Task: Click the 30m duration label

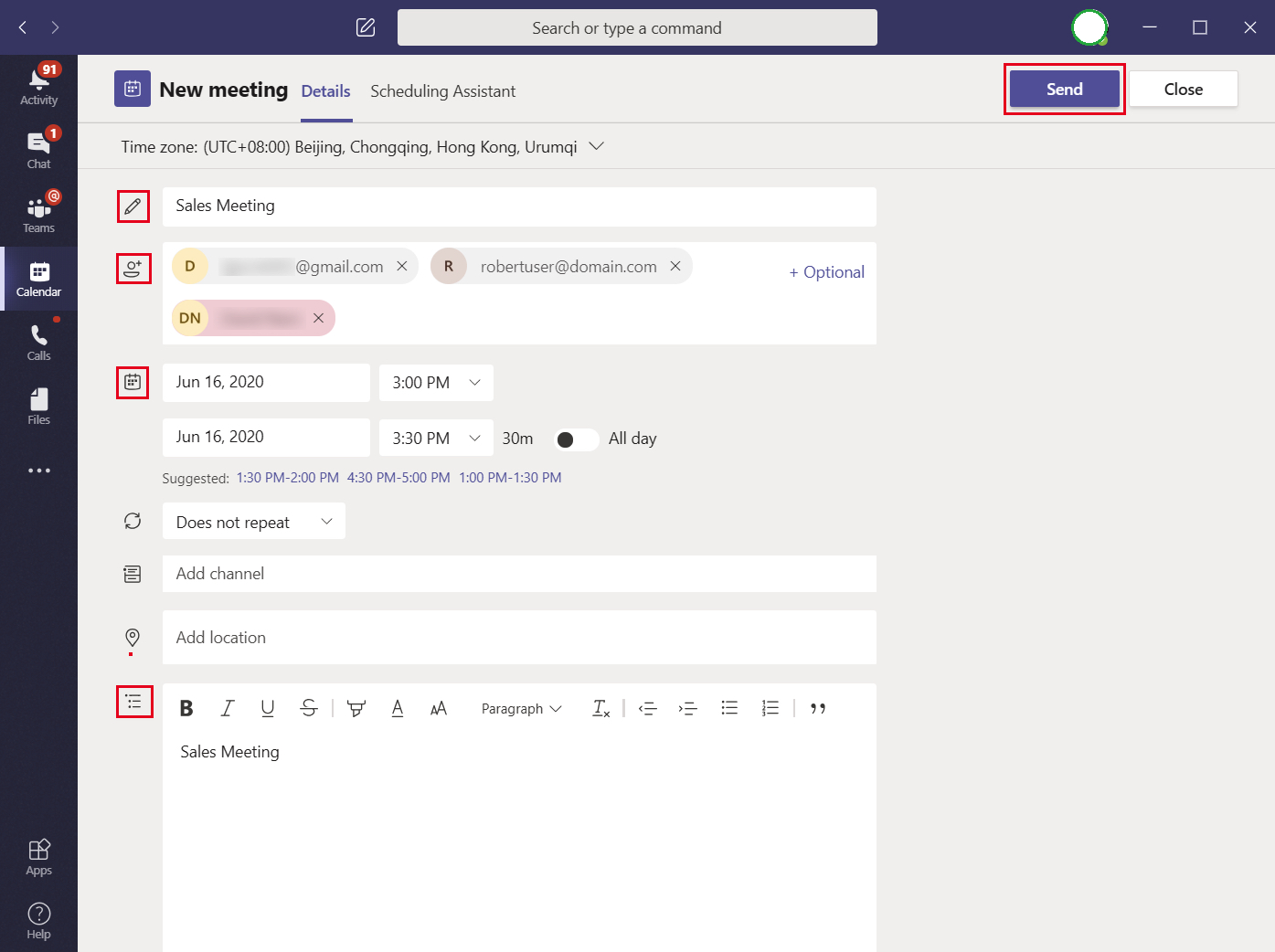Action: tap(517, 439)
